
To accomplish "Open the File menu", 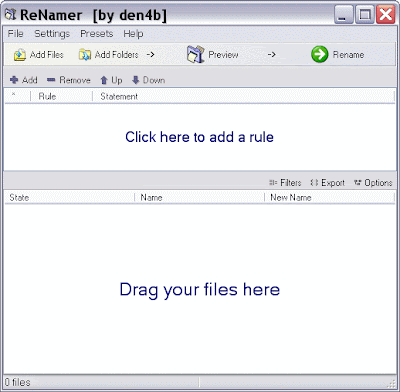I will click(x=15, y=34).
